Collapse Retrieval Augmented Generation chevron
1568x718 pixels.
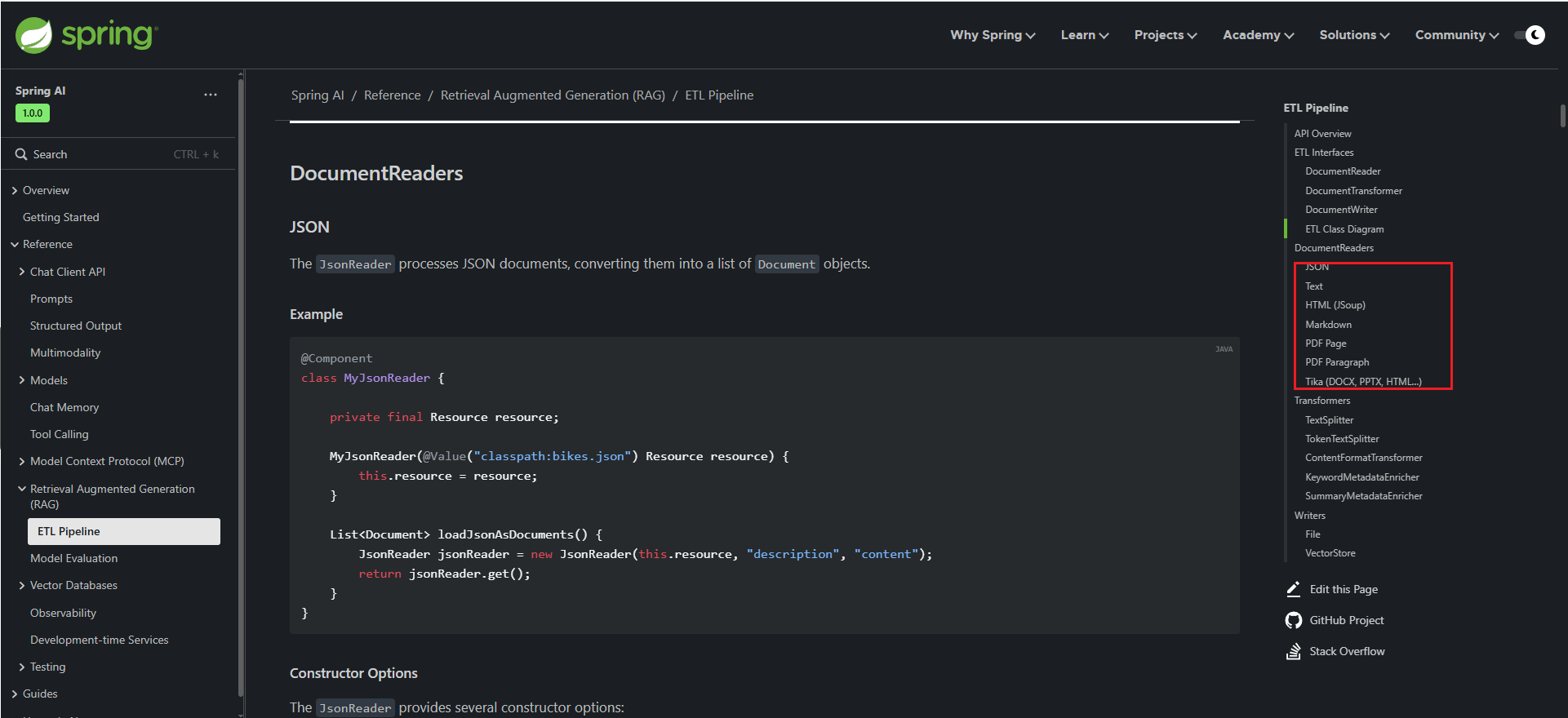click(x=22, y=489)
